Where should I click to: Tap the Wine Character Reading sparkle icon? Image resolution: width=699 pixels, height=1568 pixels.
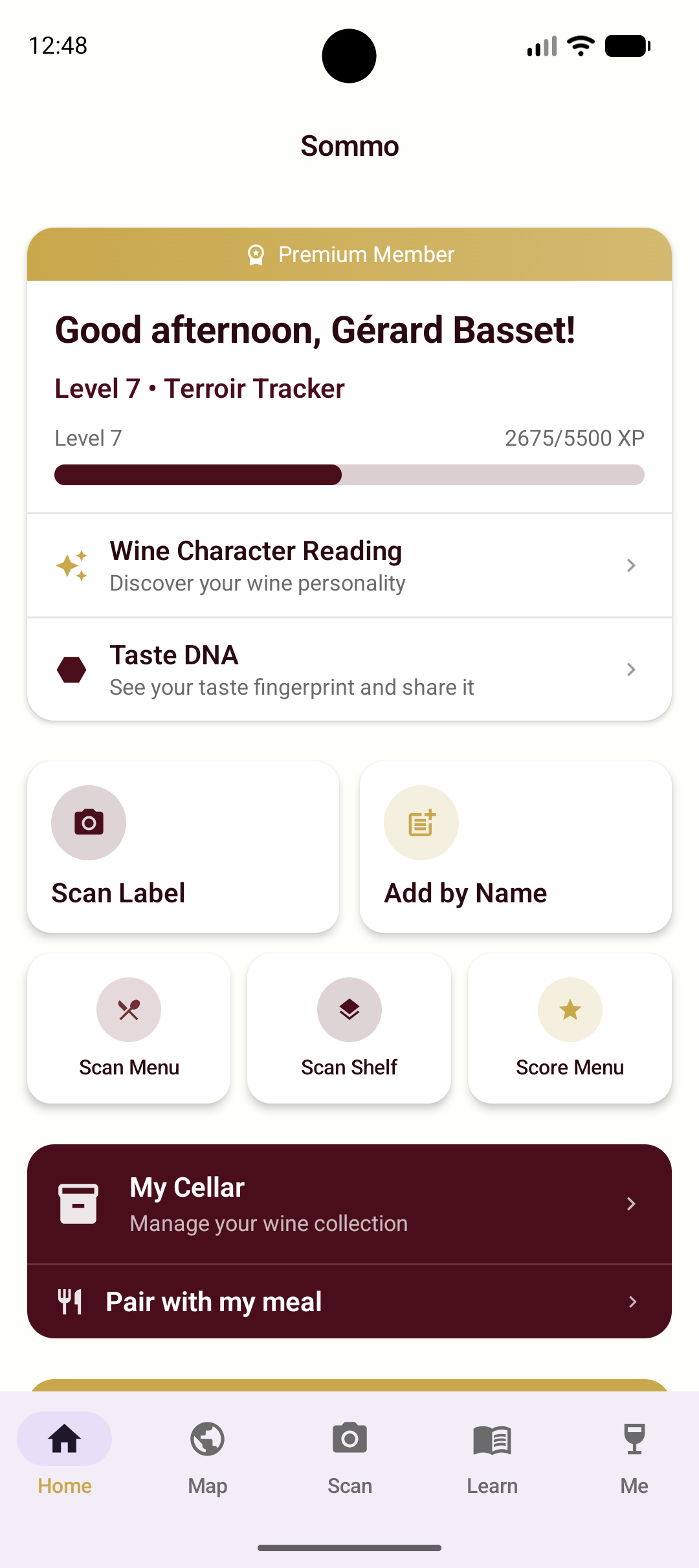coord(71,565)
